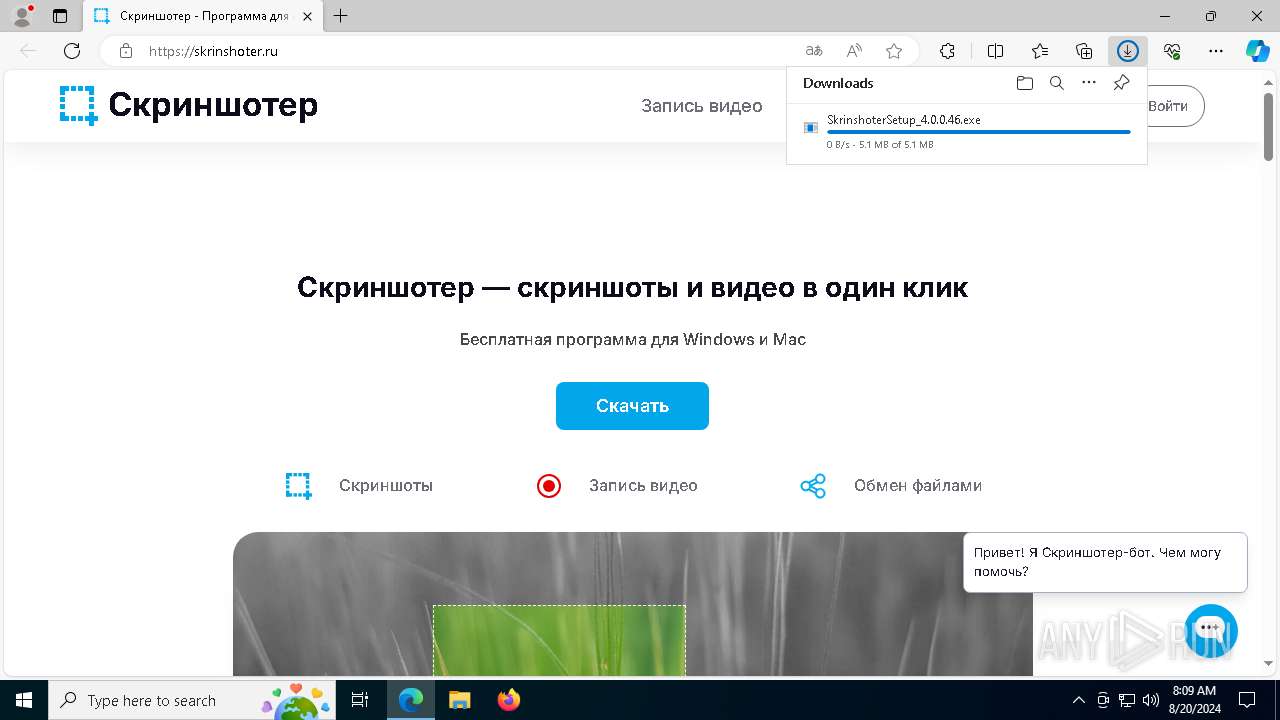Click the Запись видео feature label
The width and height of the screenshot is (1280, 720).
coord(643,486)
